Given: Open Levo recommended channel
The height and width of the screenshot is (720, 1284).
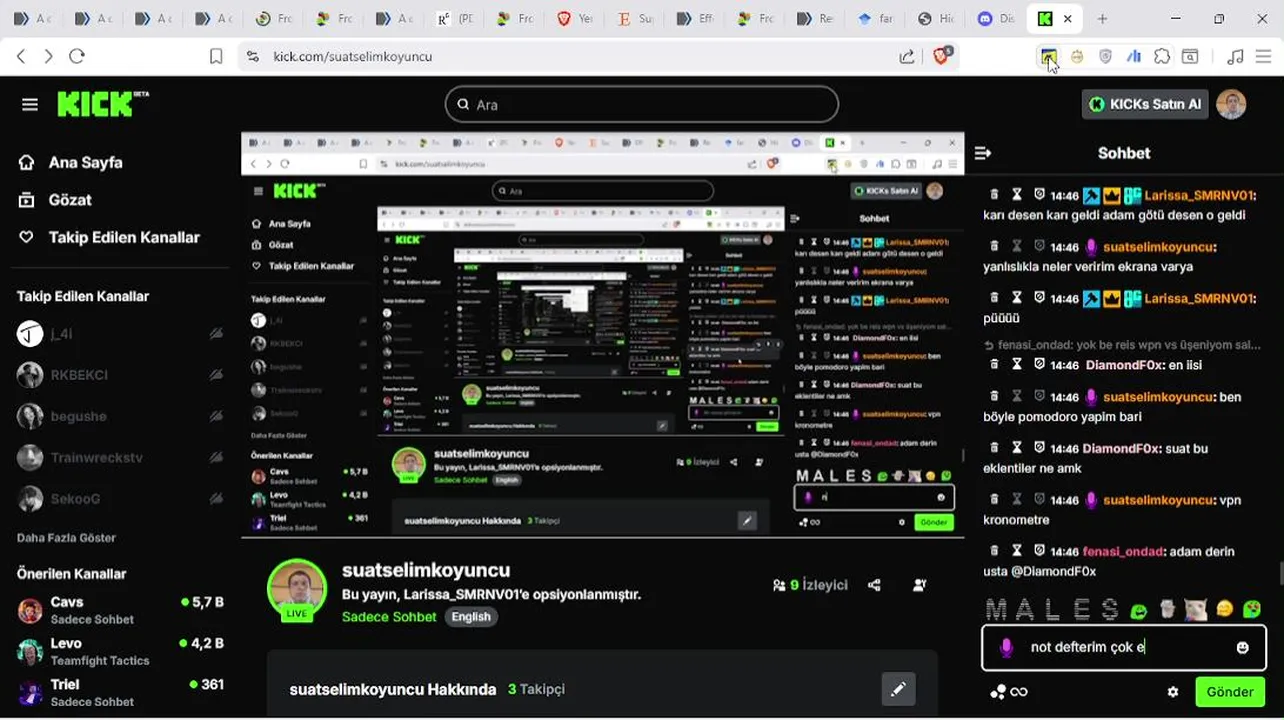Looking at the screenshot, I should tap(120, 651).
